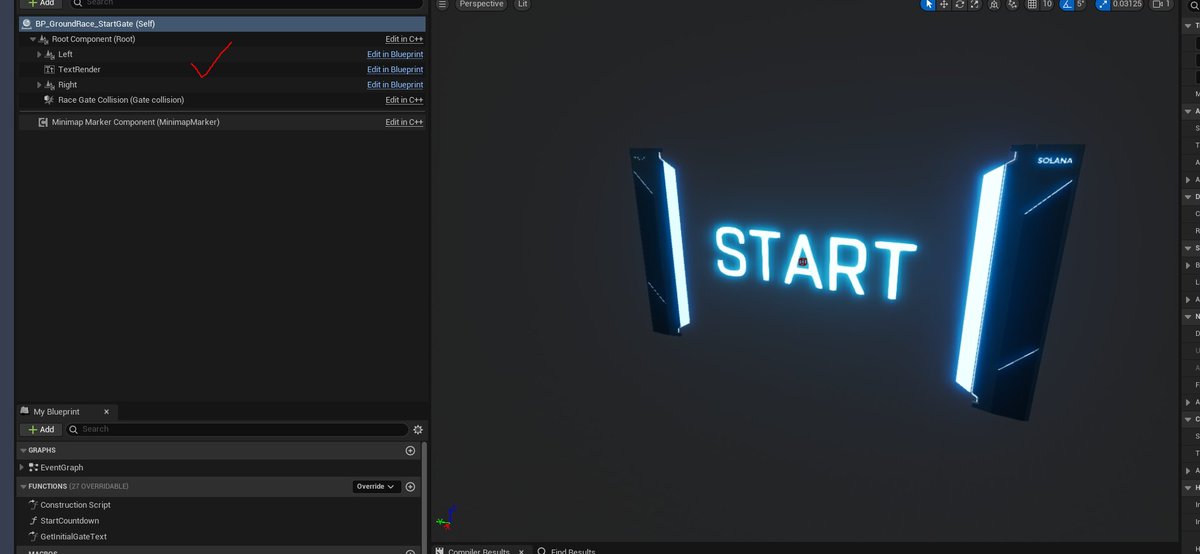
Task: Expand the Right component node
Action: click(39, 85)
